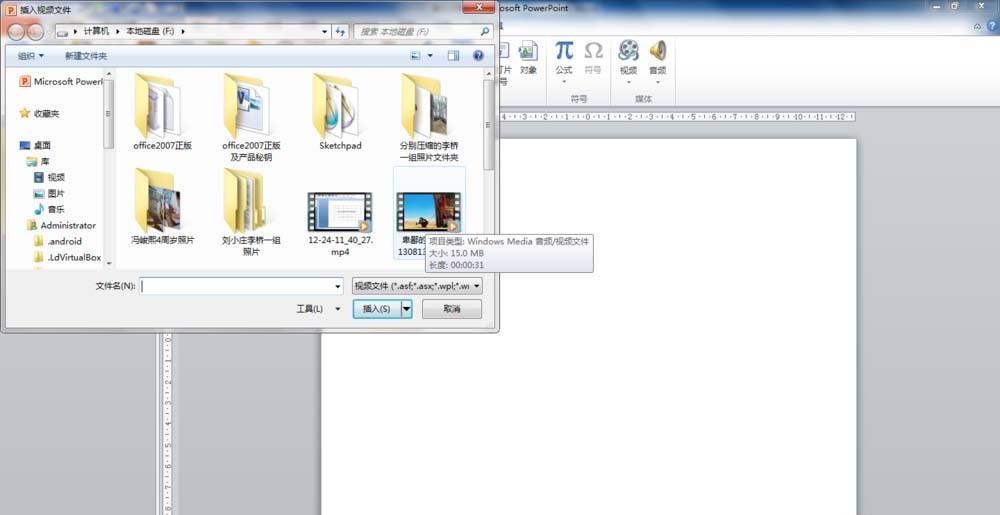Open the 插入 button split arrow
This screenshot has width=1000, height=515.
point(406,309)
